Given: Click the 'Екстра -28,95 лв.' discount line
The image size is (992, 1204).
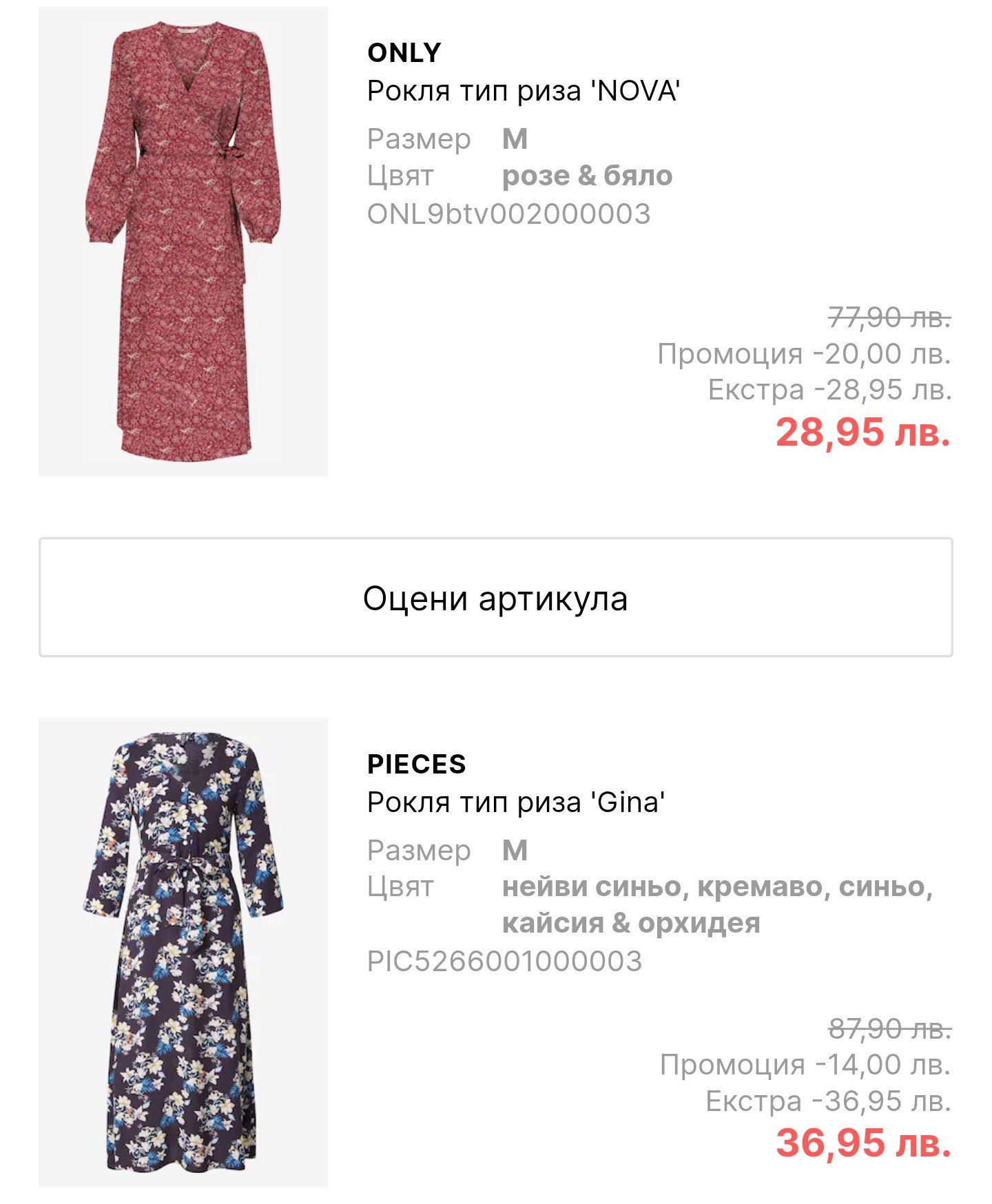Looking at the screenshot, I should pos(829,390).
